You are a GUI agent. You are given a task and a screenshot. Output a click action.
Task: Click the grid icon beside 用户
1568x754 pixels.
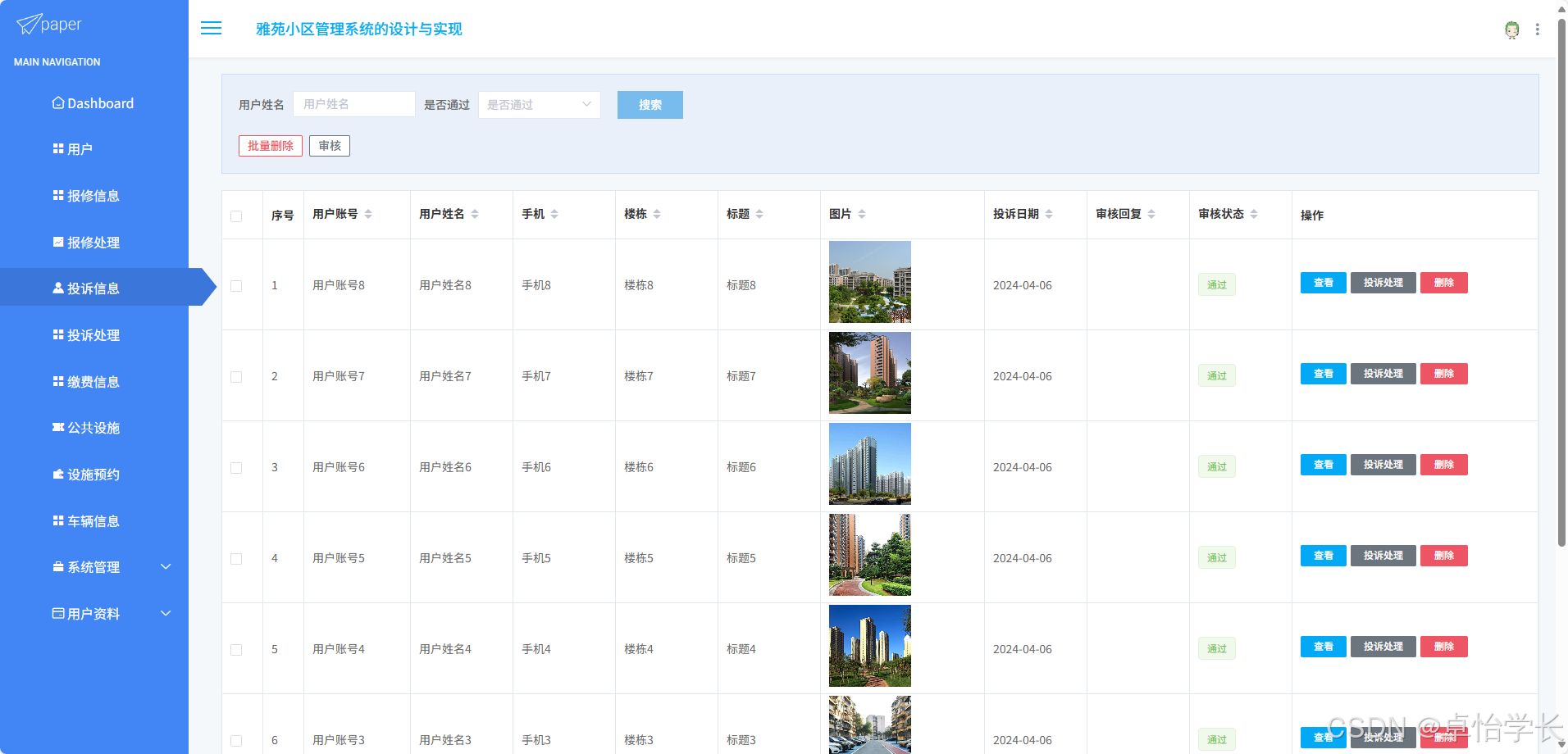tap(58, 149)
